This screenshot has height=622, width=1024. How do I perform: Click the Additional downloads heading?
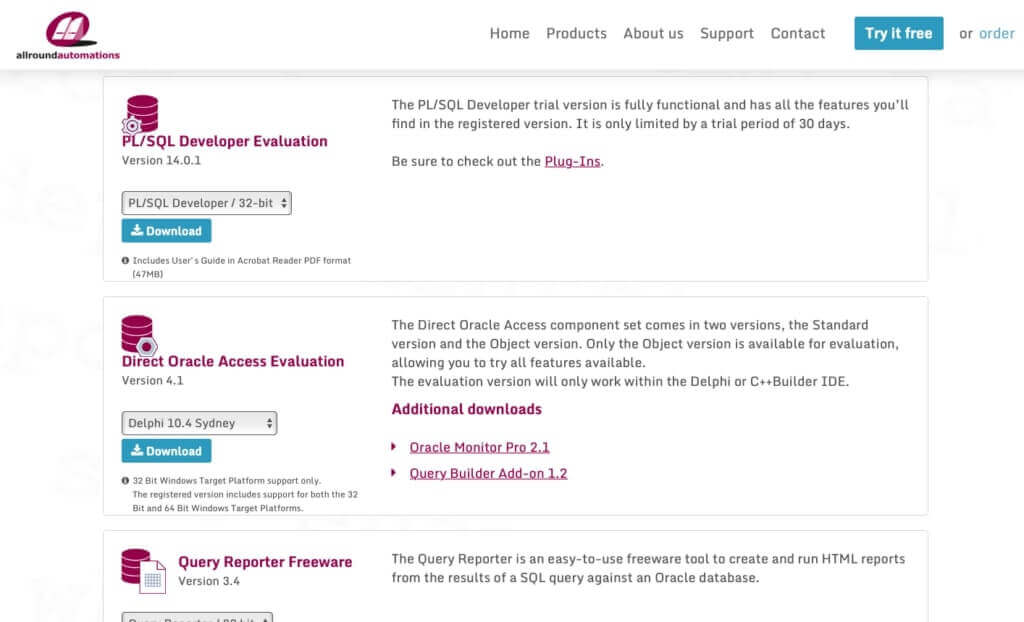[467, 409]
